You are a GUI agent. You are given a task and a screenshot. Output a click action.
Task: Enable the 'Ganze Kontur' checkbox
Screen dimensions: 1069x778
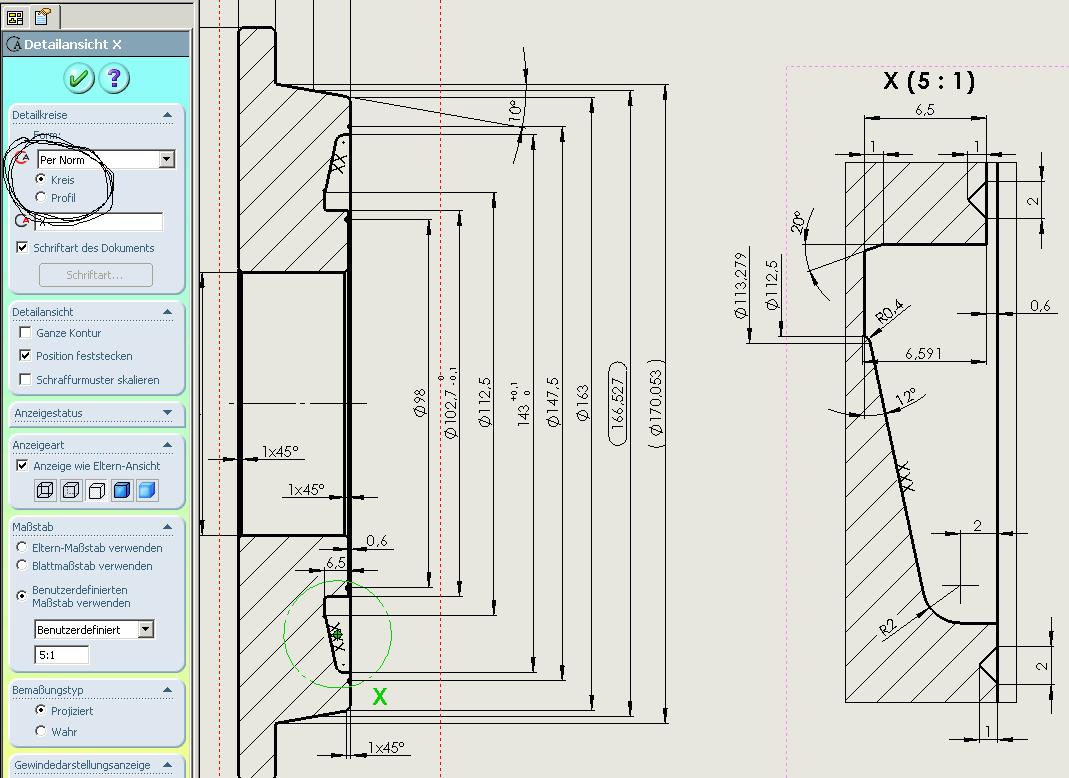pos(25,333)
